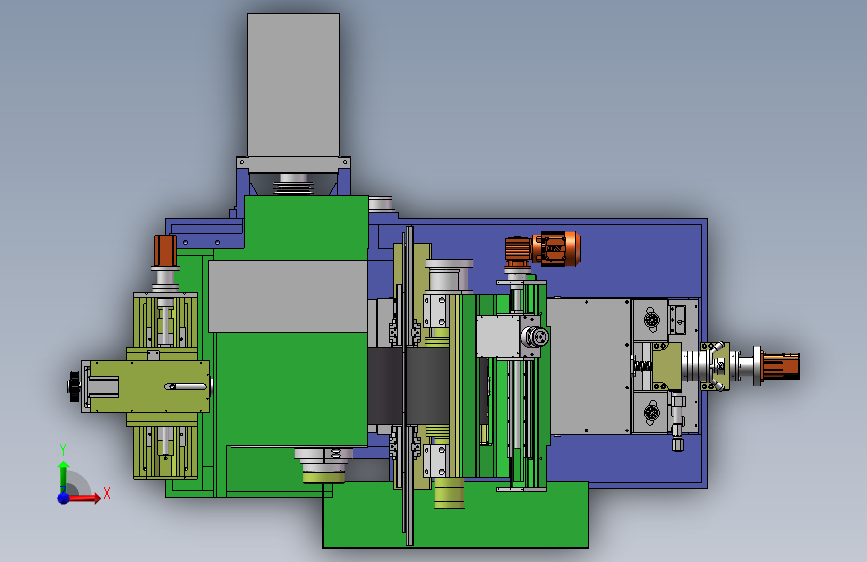Select the upper round fitting on the right gray panel
This screenshot has height=562, width=867.
[652, 320]
